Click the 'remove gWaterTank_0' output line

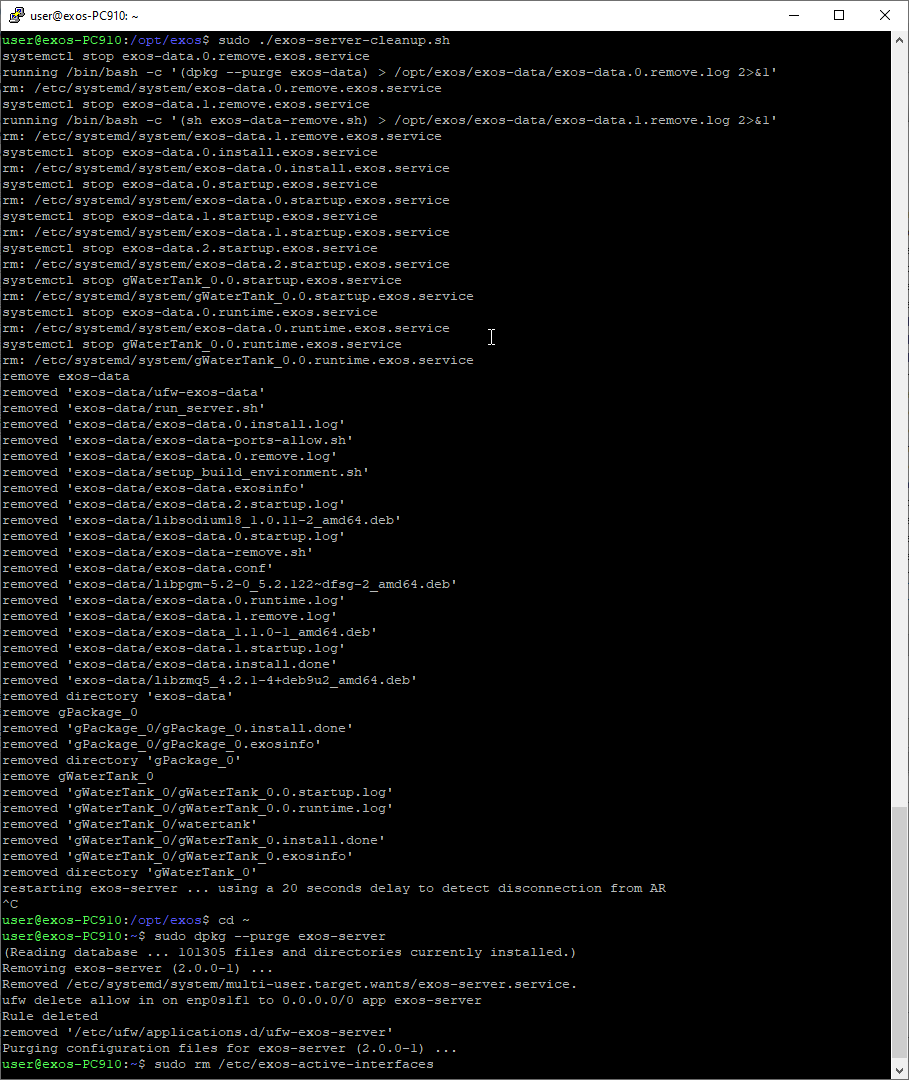pos(78,776)
